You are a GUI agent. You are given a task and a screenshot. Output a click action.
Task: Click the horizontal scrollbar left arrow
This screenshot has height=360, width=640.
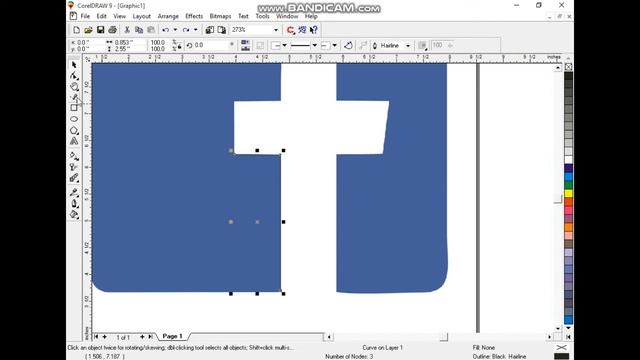click(x=329, y=337)
